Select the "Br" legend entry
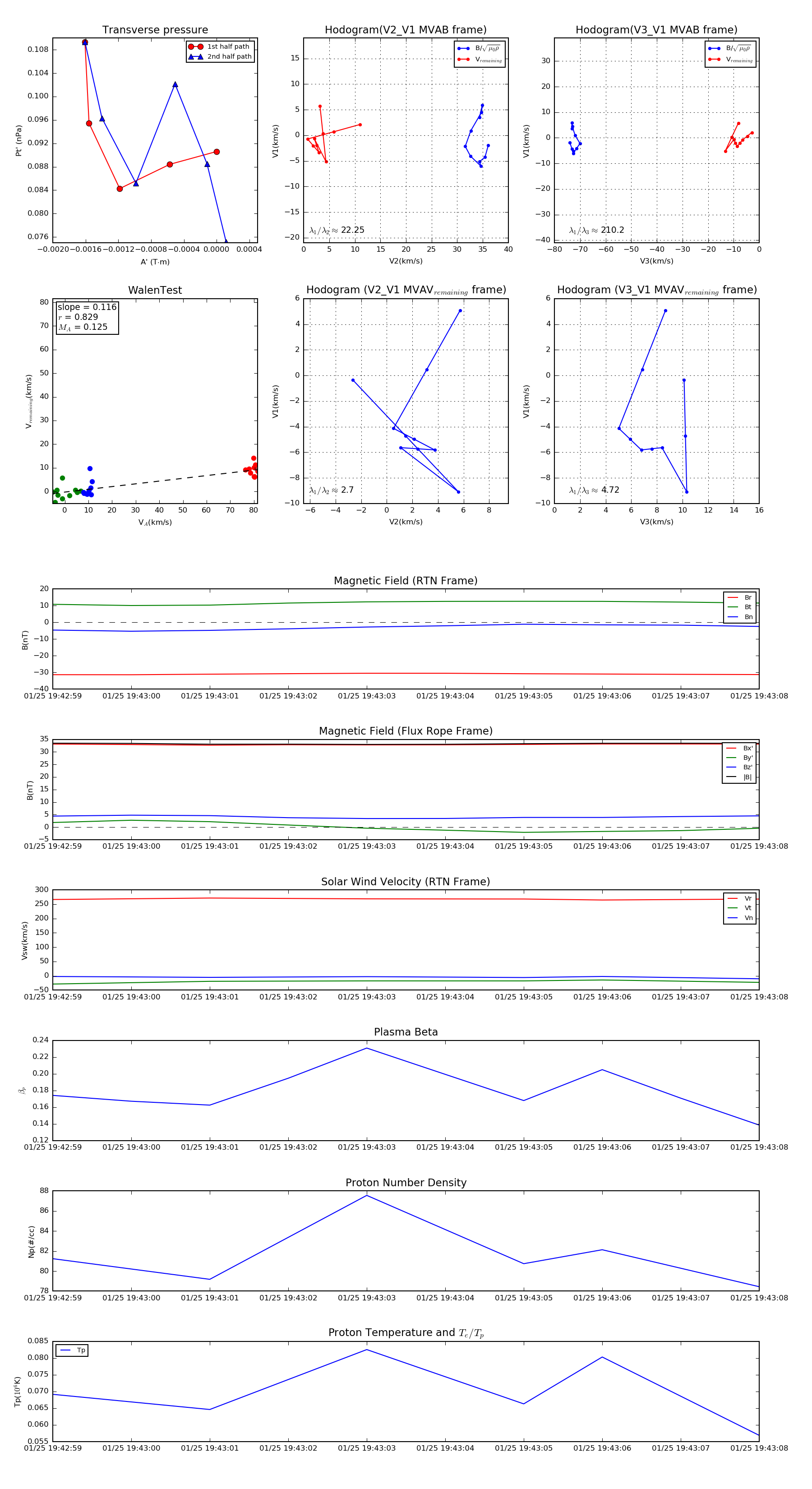 point(740,598)
